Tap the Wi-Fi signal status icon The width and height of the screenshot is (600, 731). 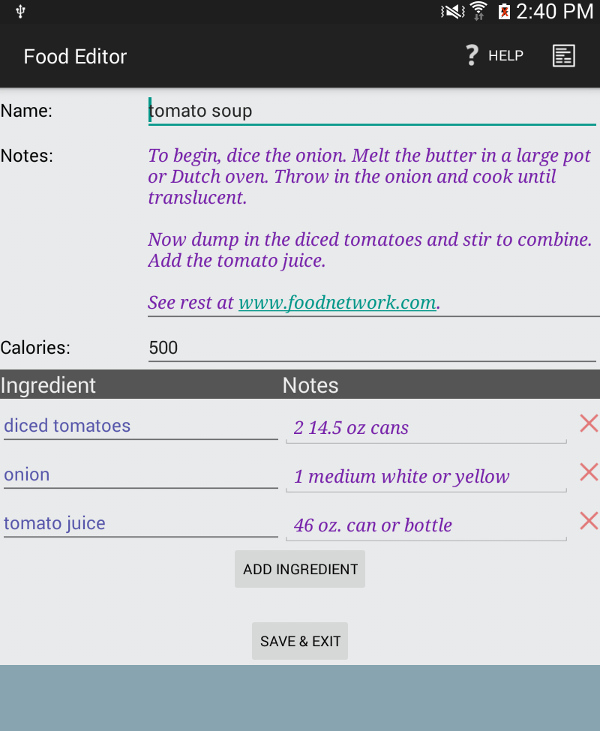(x=478, y=11)
